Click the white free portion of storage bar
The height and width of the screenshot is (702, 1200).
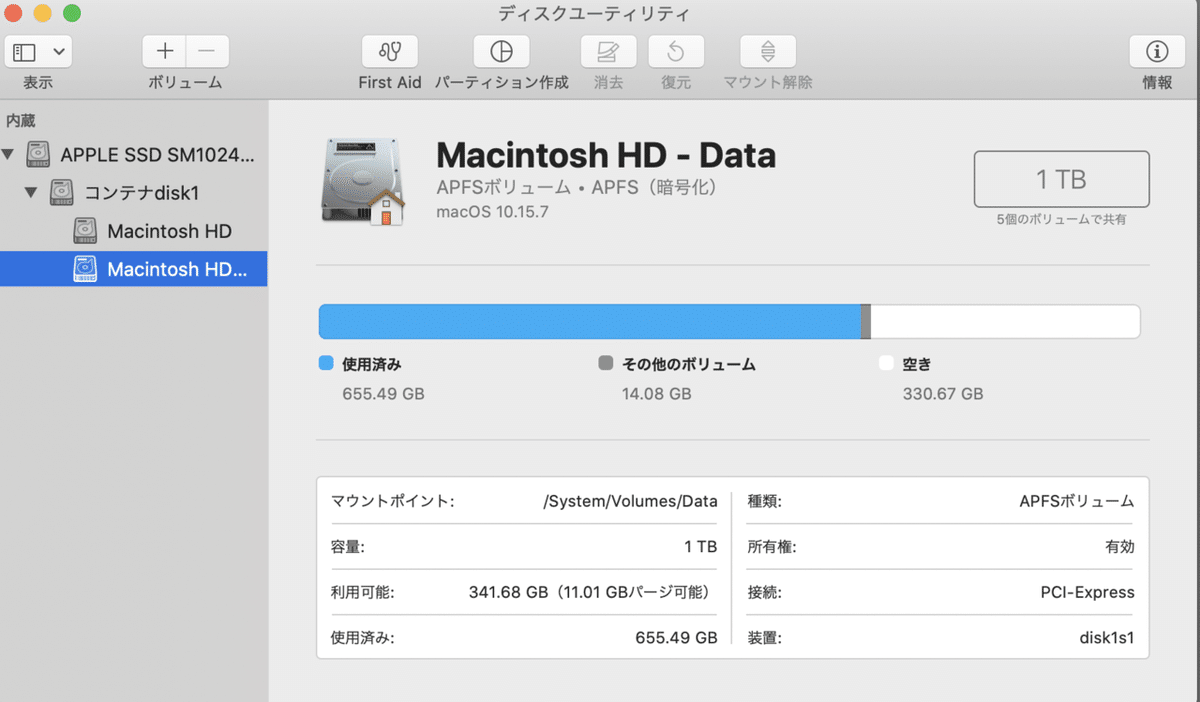pyautogui.click(x=1006, y=321)
